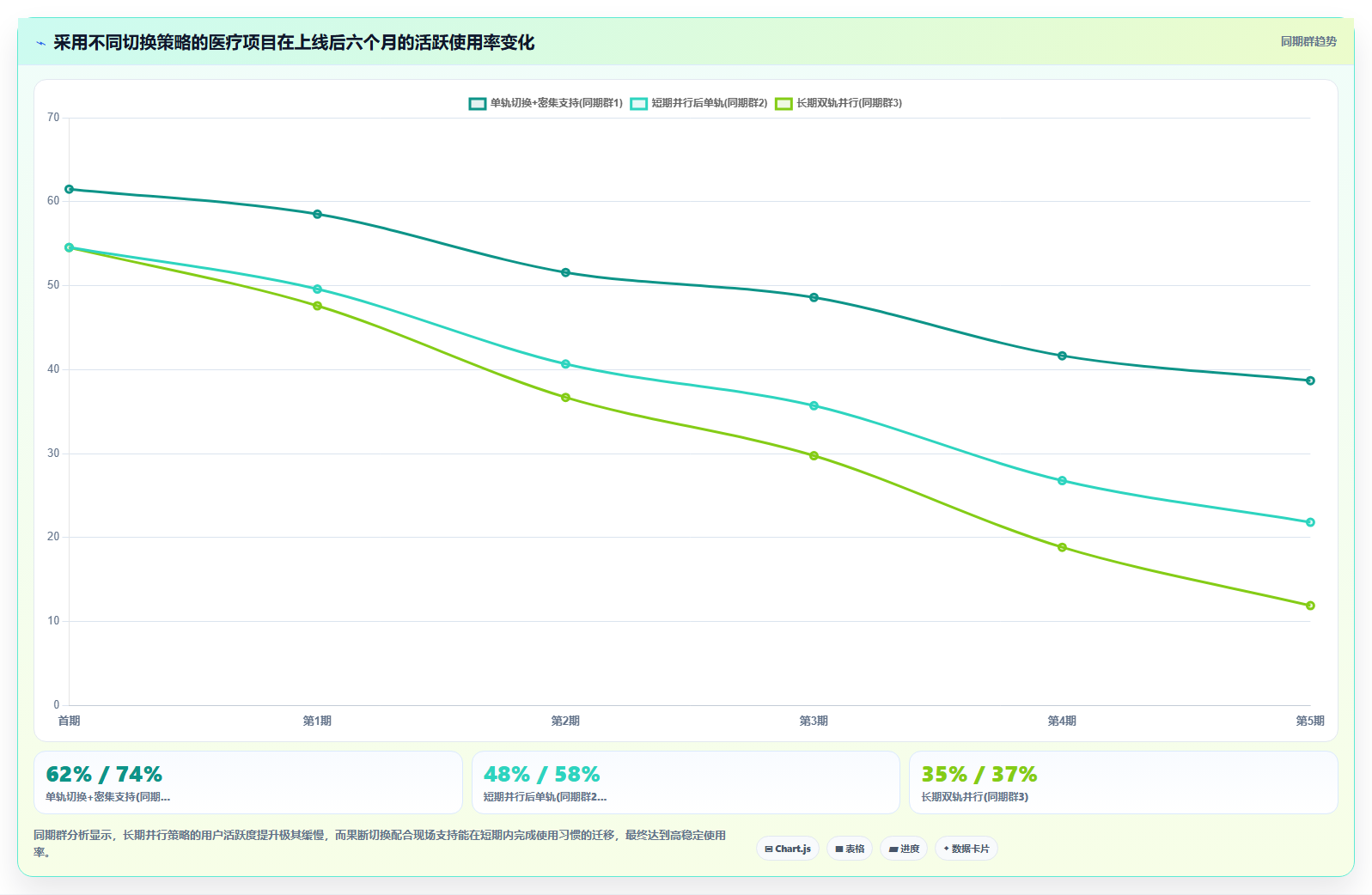The width and height of the screenshot is (1372, 895).
Task: Click the lightning icon beside the chart title
Action: [x=40, y=43]
